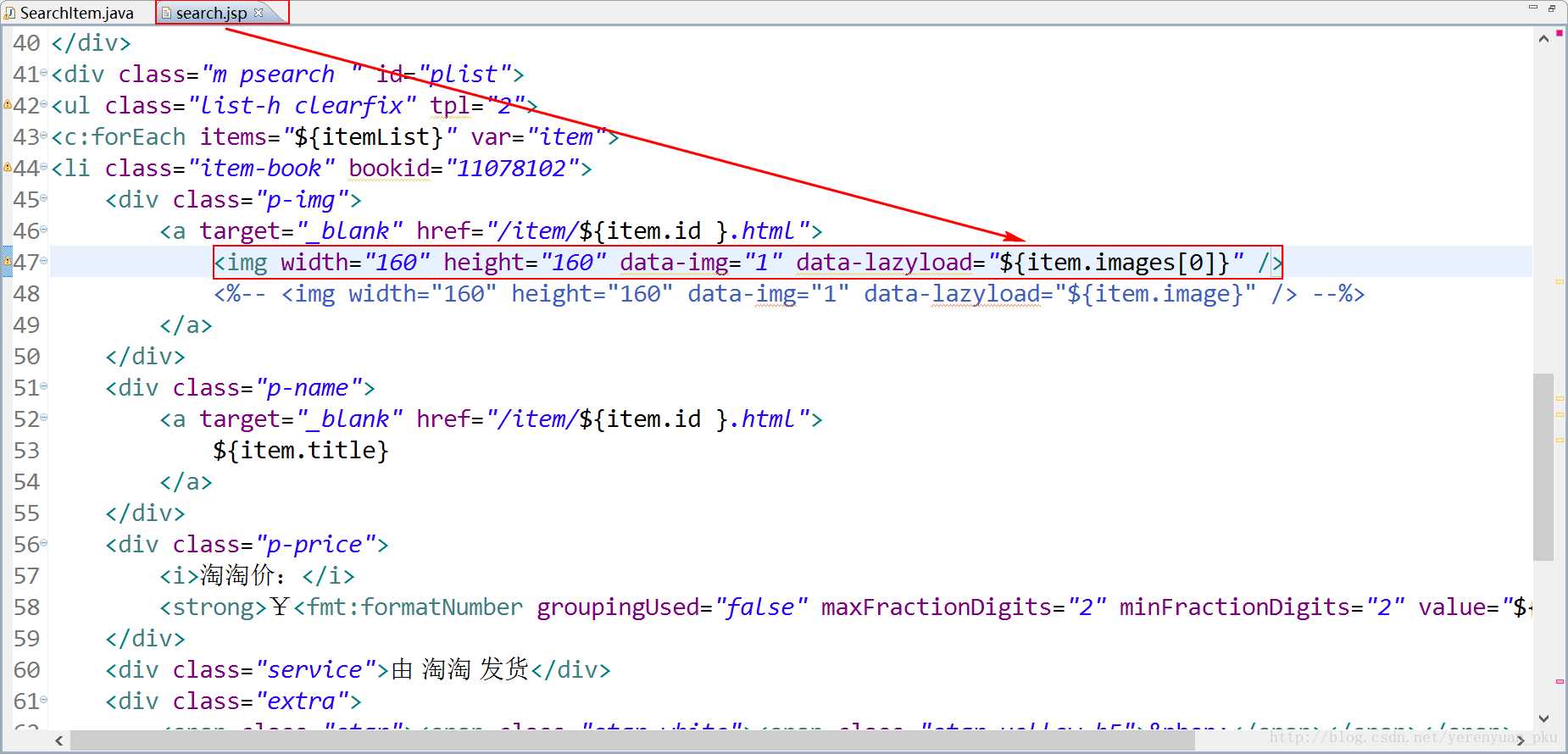Click the red overview ruler marker at top
Screen dimensions: 1568x754
(1560, 33)
